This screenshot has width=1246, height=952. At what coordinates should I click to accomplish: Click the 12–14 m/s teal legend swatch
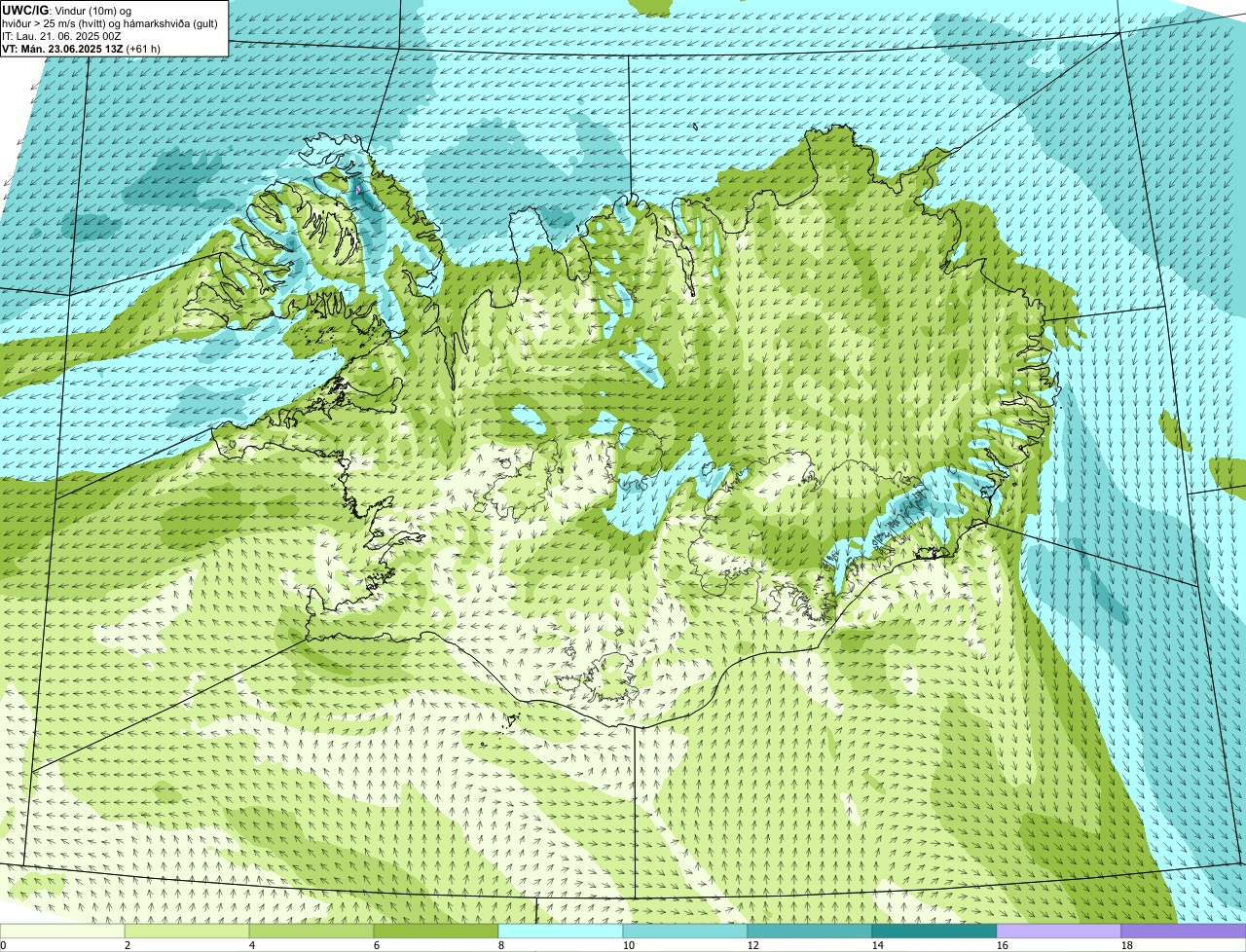click(810, 931)
